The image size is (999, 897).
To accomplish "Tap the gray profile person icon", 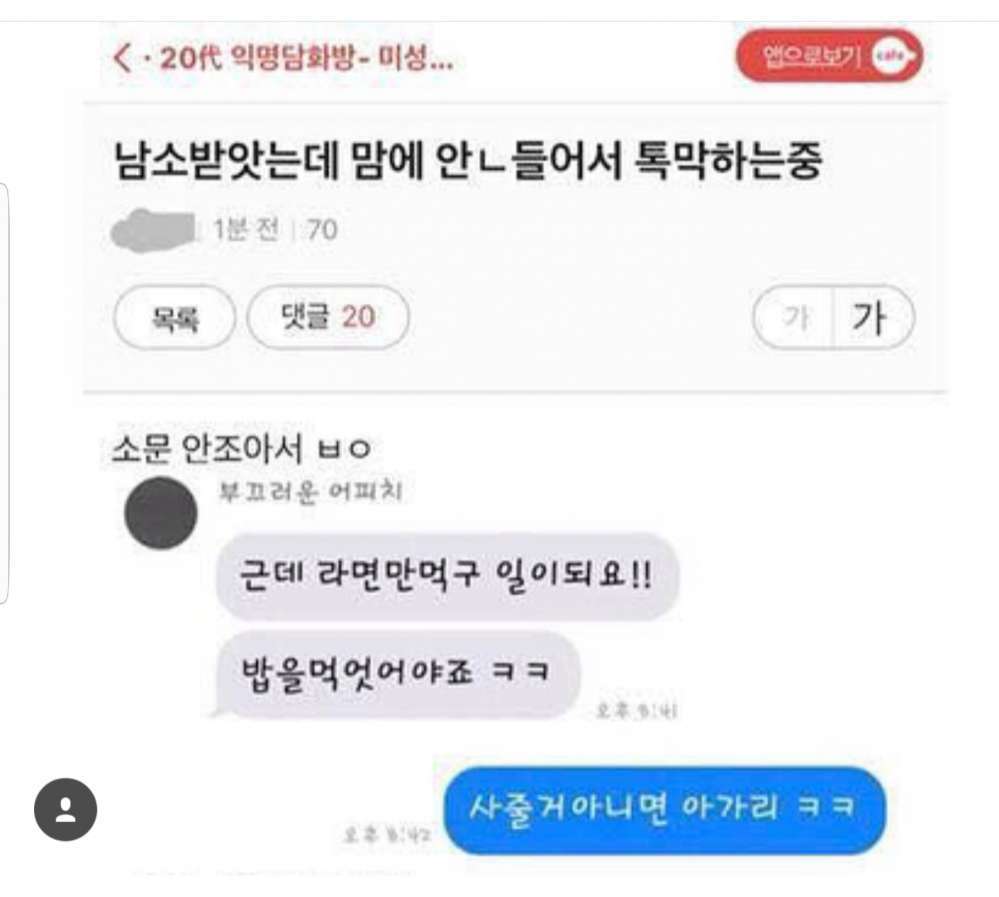I will tap(66, 809).
